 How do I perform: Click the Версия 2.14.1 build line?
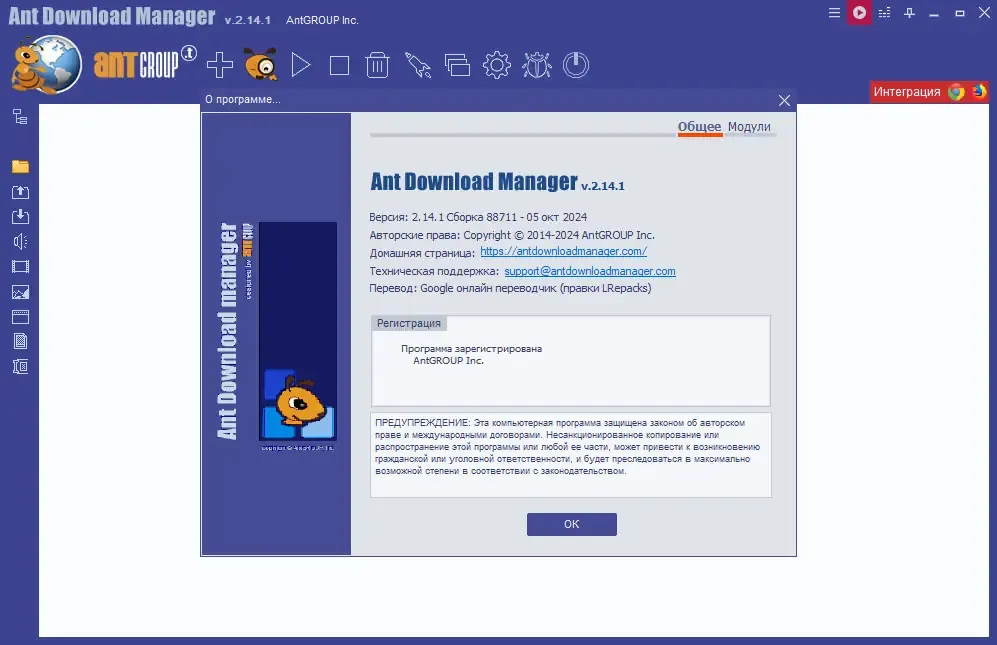tap(478, 217)
